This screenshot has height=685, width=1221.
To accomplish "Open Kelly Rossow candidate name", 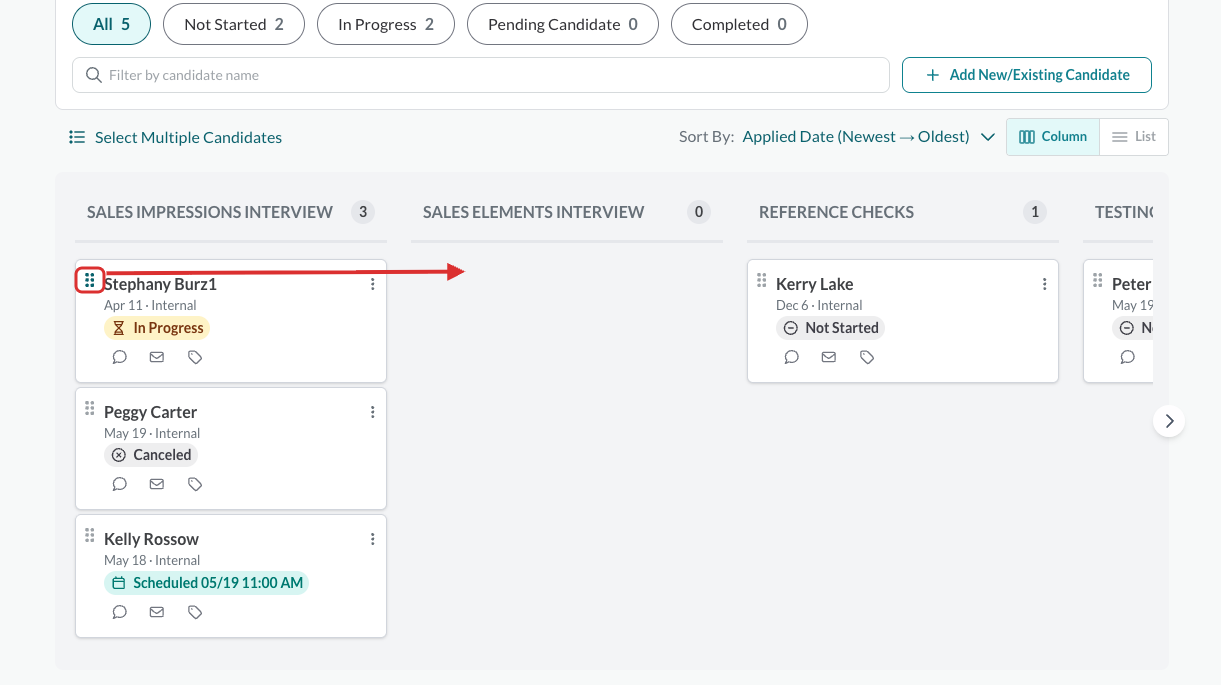I will [151, 539].
